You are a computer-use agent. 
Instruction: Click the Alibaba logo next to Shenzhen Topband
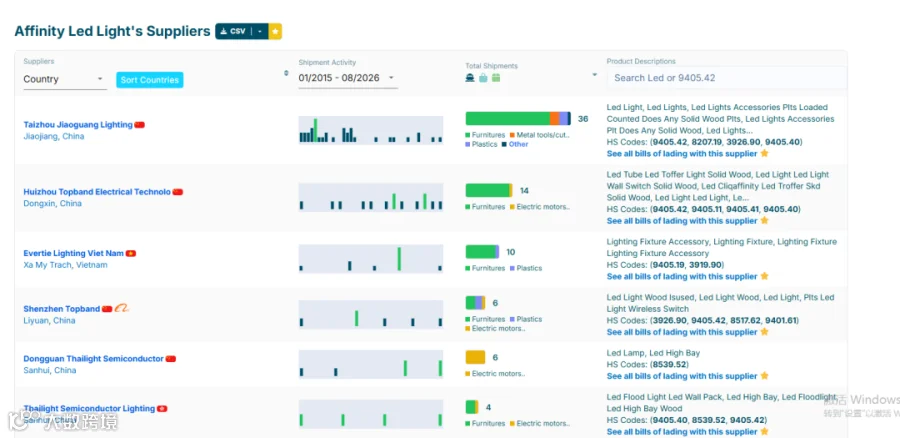click(x=122, y=308)
